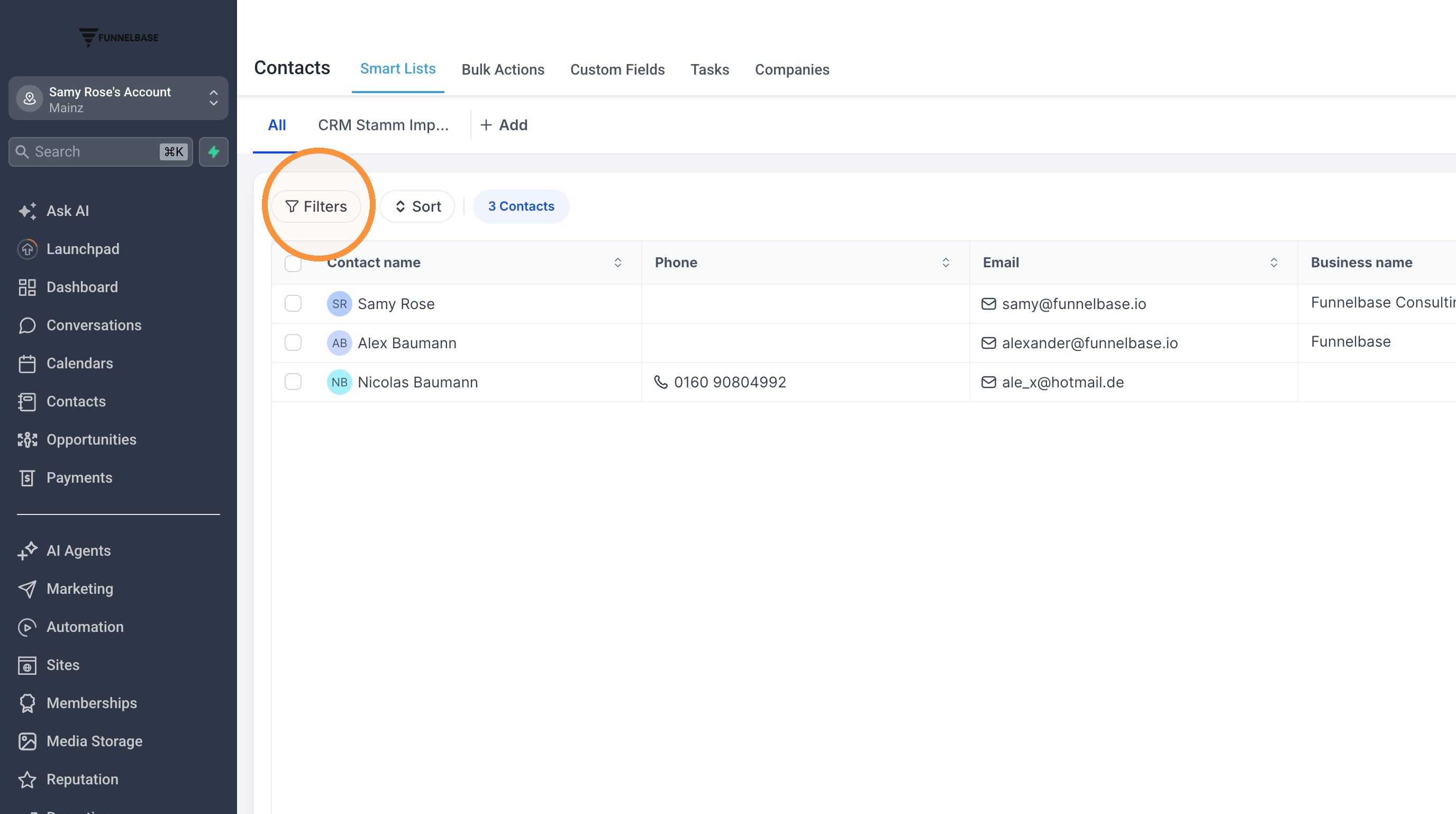Open Conversations chat bubble icon
Viewport: 1456px width, 814px height.
click(27, 325)
